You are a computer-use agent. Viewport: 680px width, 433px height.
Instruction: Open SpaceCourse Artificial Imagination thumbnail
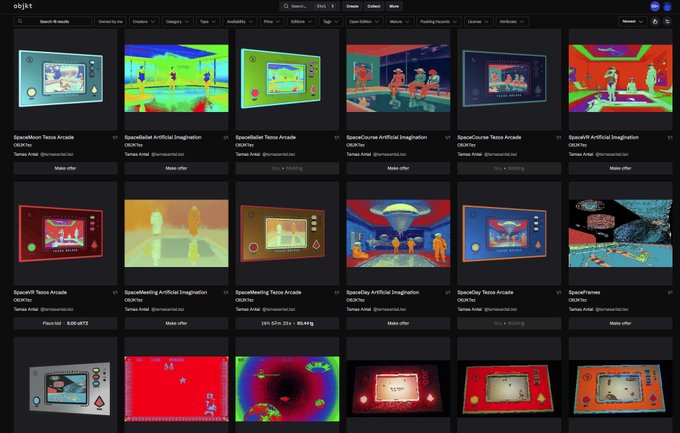click(x=398, y=79)
